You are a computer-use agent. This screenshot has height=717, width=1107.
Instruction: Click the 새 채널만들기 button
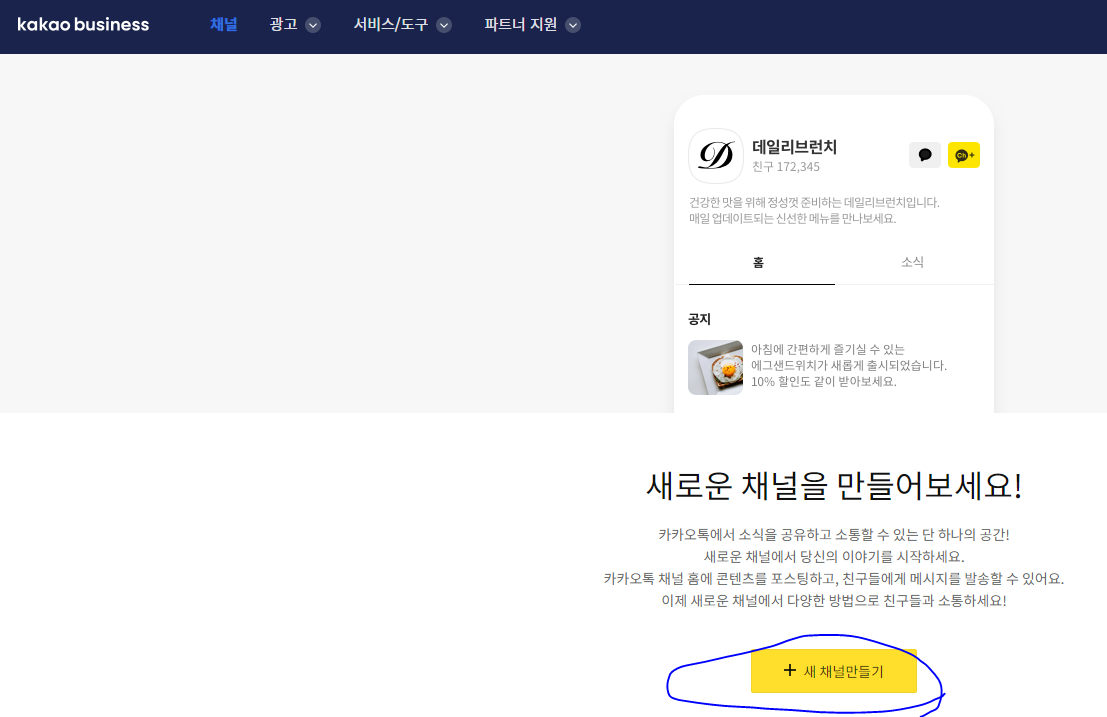point(834,671)
